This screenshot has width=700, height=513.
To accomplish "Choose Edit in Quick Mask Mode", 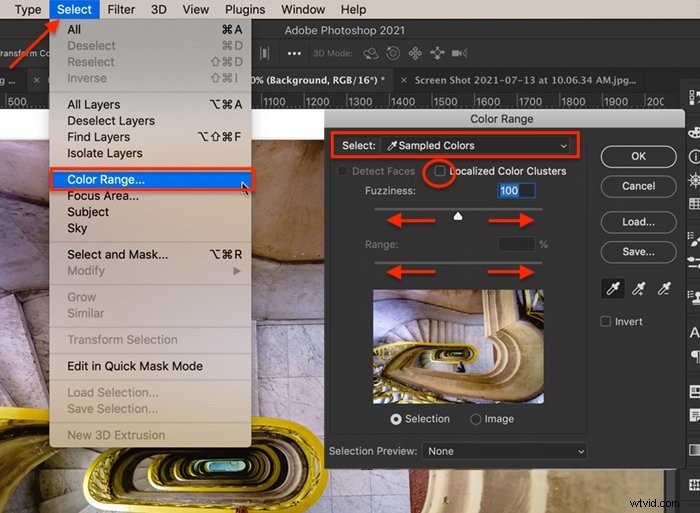I will 150,366.
